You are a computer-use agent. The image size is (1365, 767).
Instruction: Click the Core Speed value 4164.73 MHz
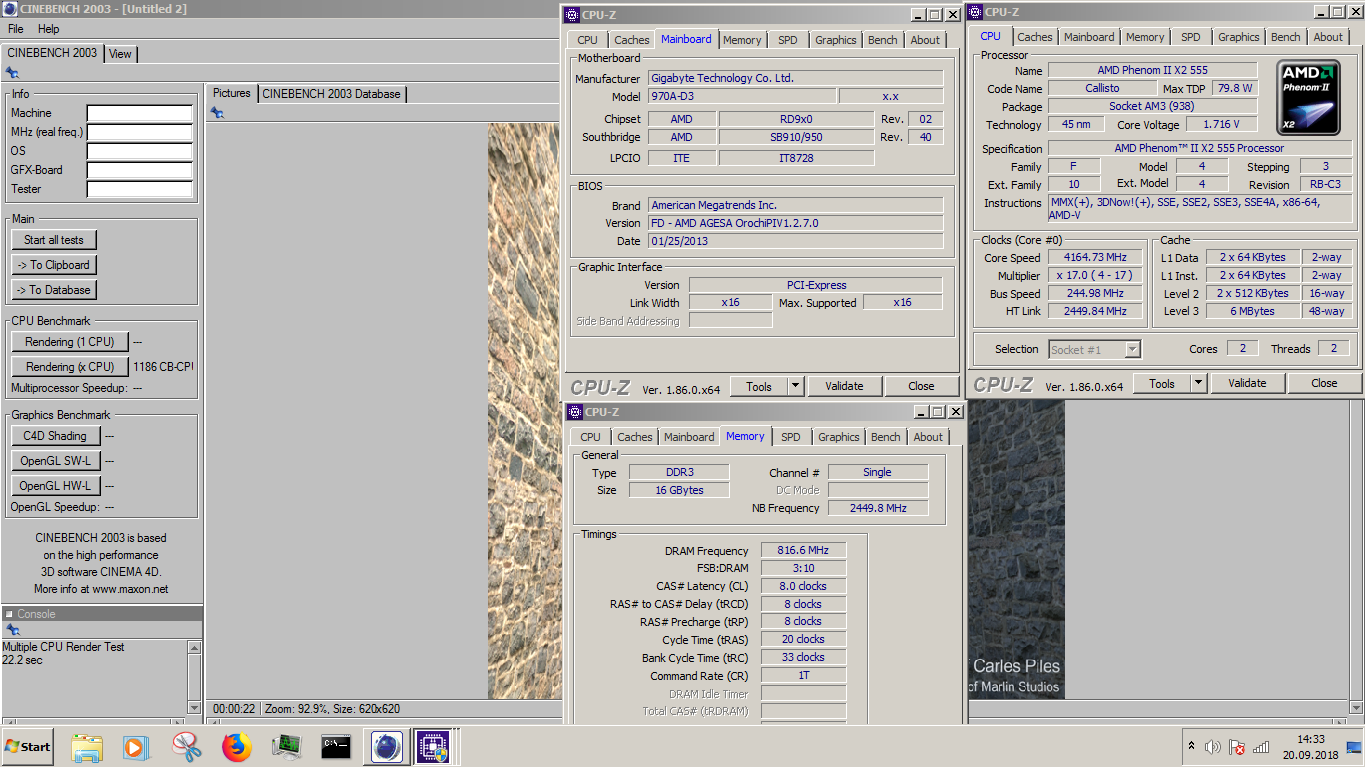pos(1097,258)
